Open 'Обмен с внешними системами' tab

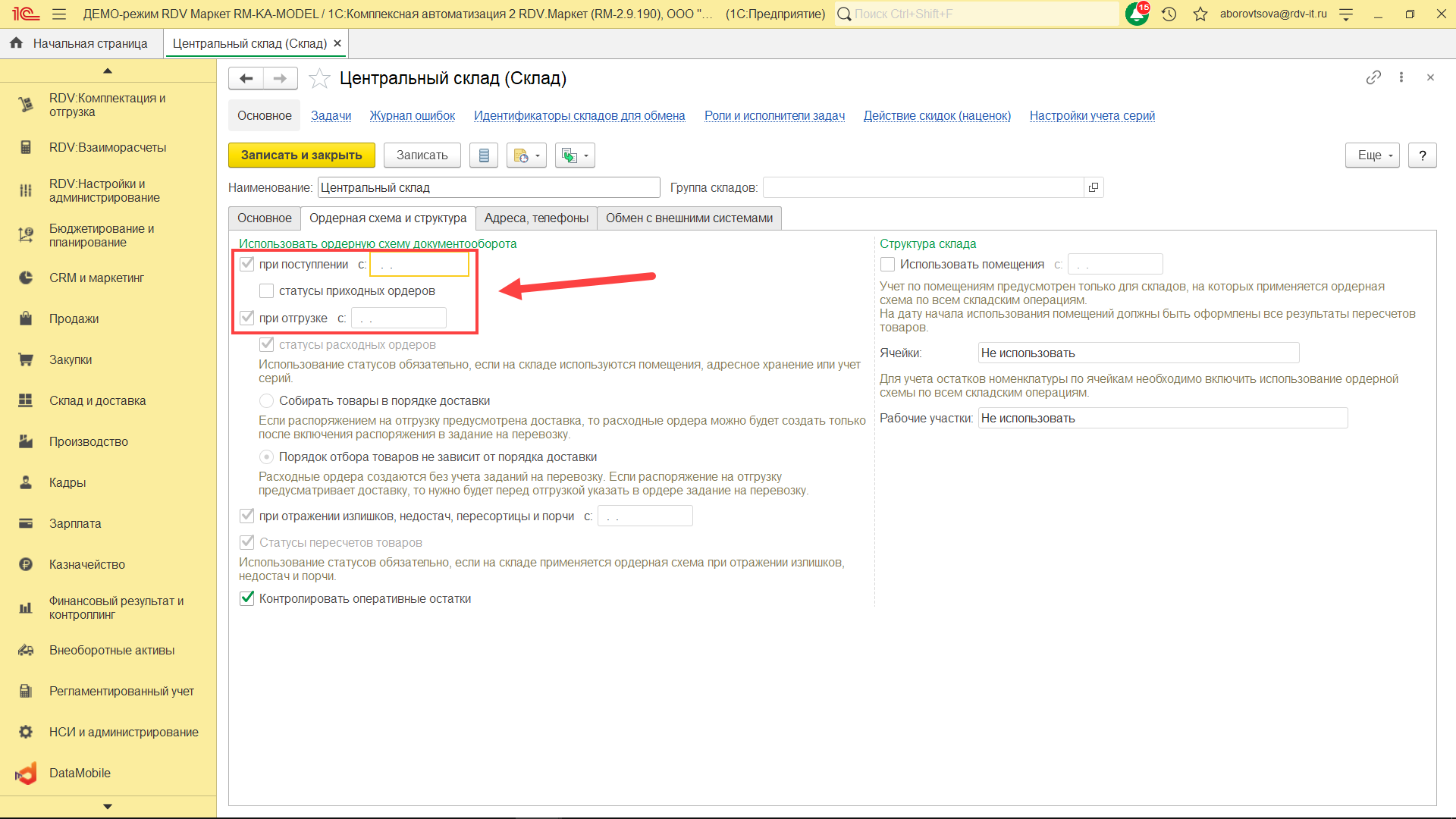(689, 218)
